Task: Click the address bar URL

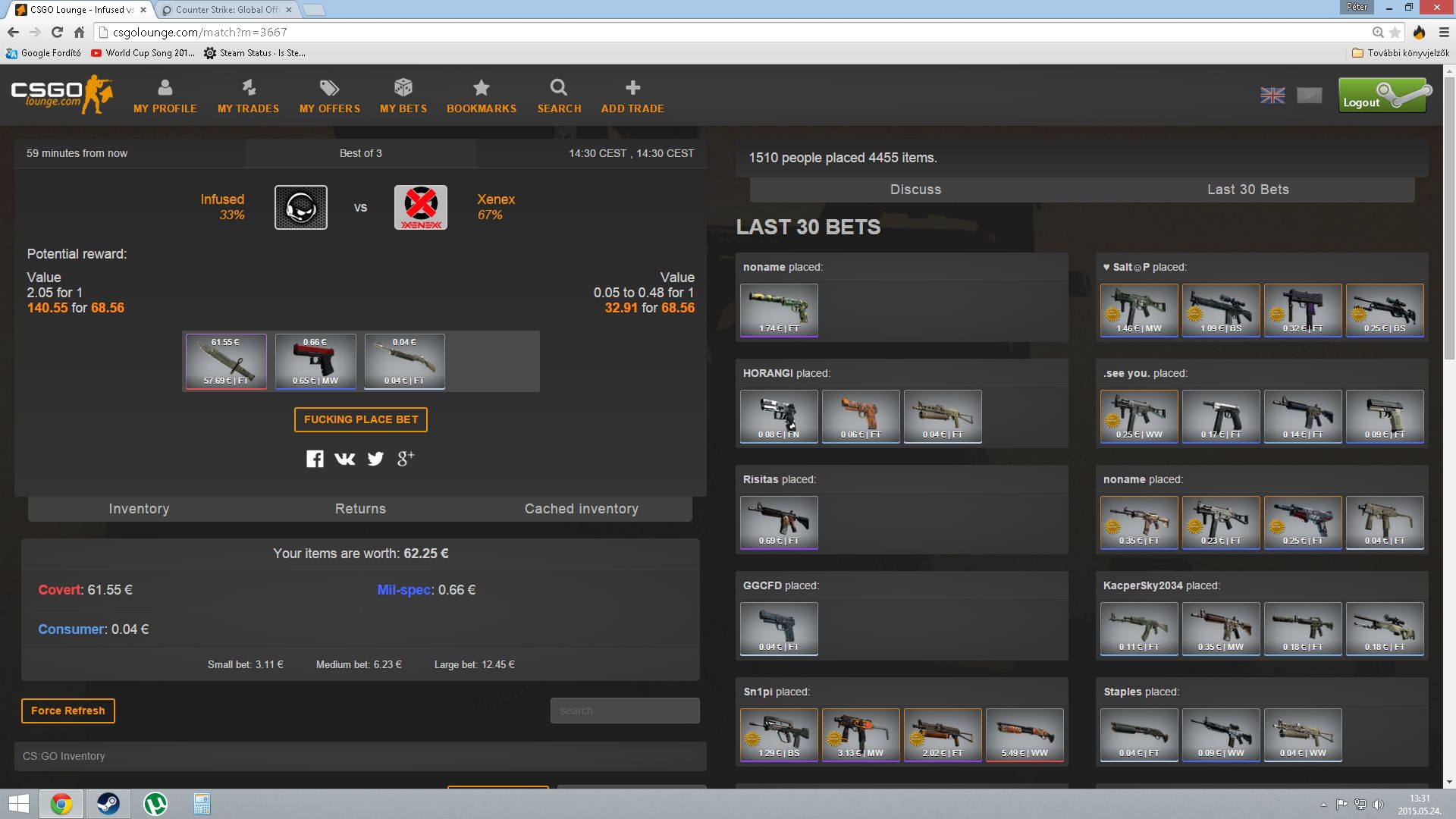Action: pyautogui.click(x=199, y=32)
